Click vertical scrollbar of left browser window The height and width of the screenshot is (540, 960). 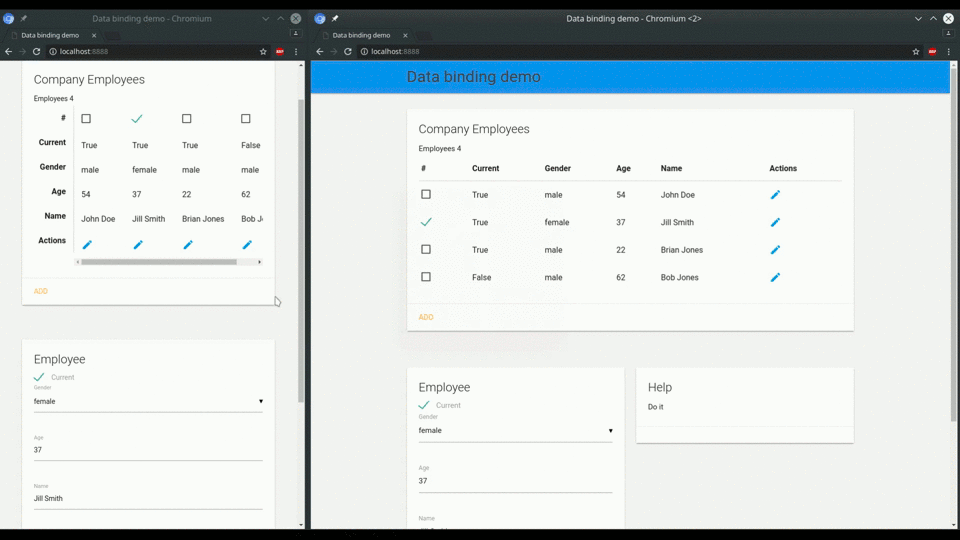click(301, 251)
